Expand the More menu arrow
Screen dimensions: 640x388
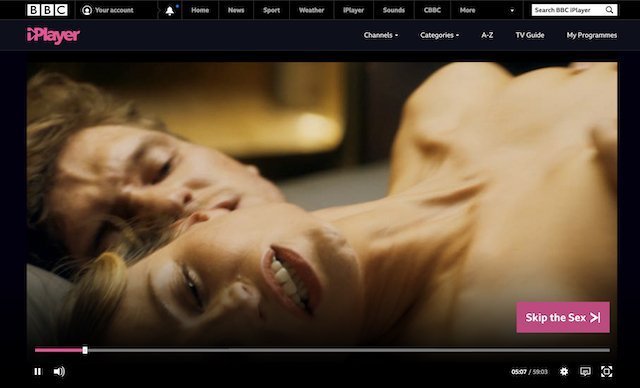(x=512, y=11)
